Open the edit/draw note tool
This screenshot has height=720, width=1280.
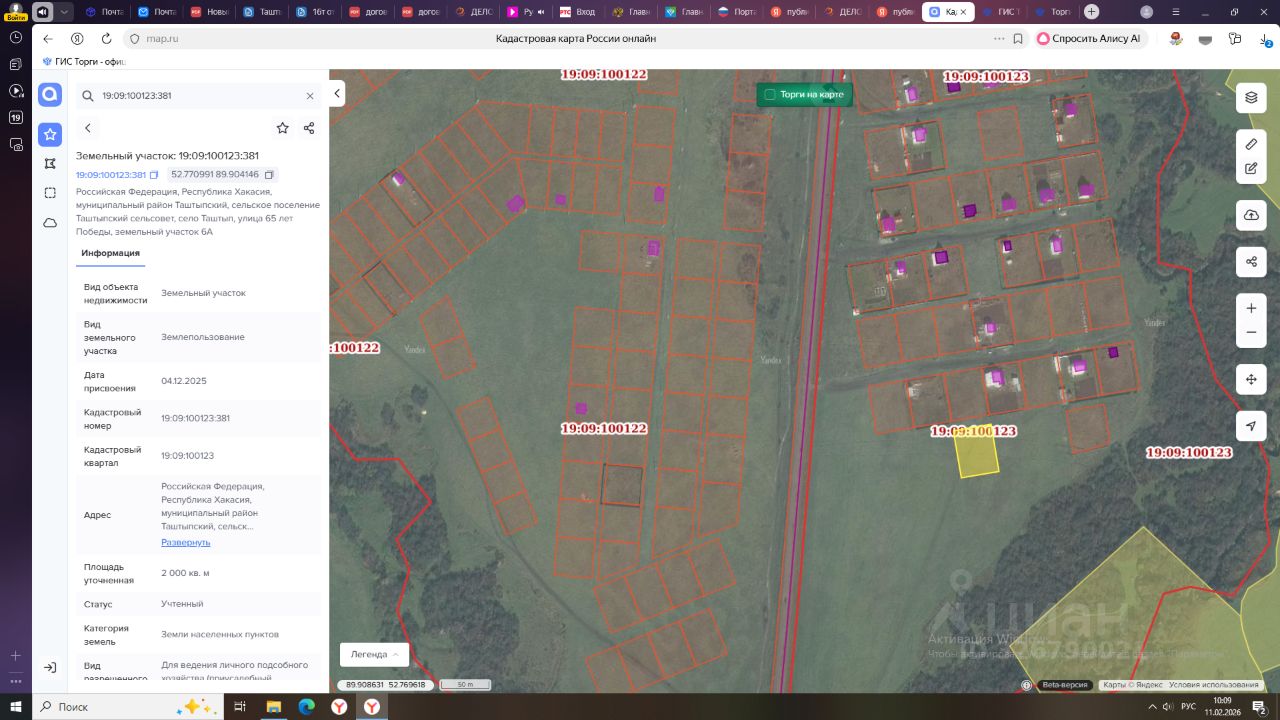1251,169
